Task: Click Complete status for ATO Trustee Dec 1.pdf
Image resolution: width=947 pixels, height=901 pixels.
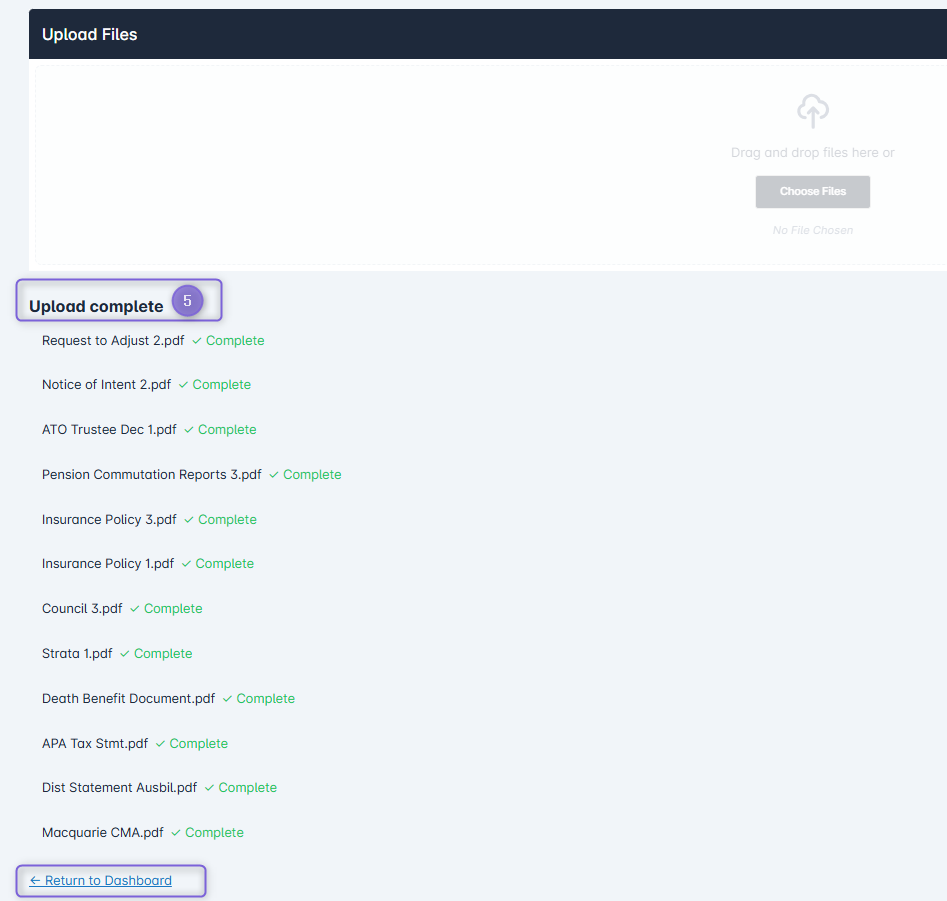Action: pyautogui.click(x=227, y=429)
